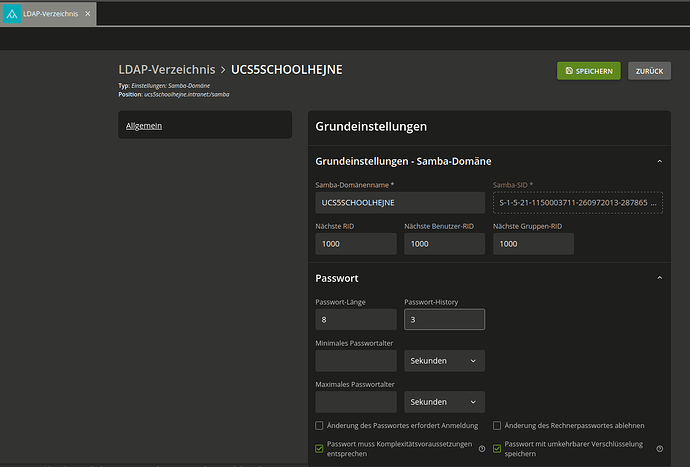The image size is (690, 467).
Task: Open Minimales Passwortalter unit dropdown
Action: (444, 361)
